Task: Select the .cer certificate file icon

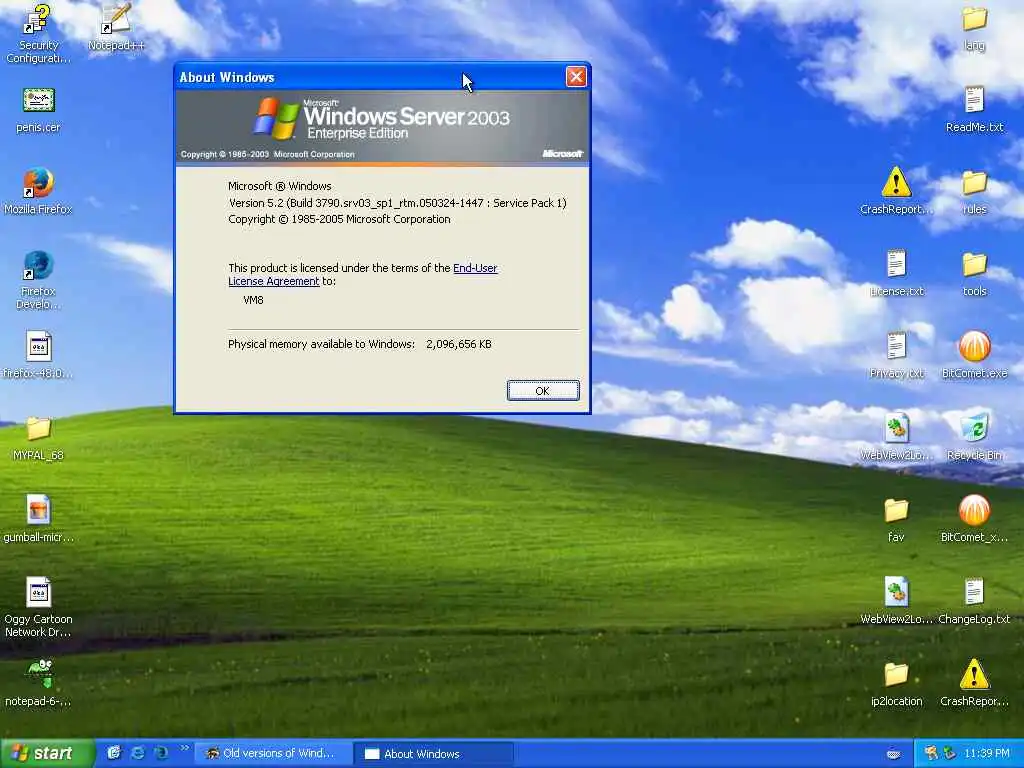Action: [x=38, y=110]
